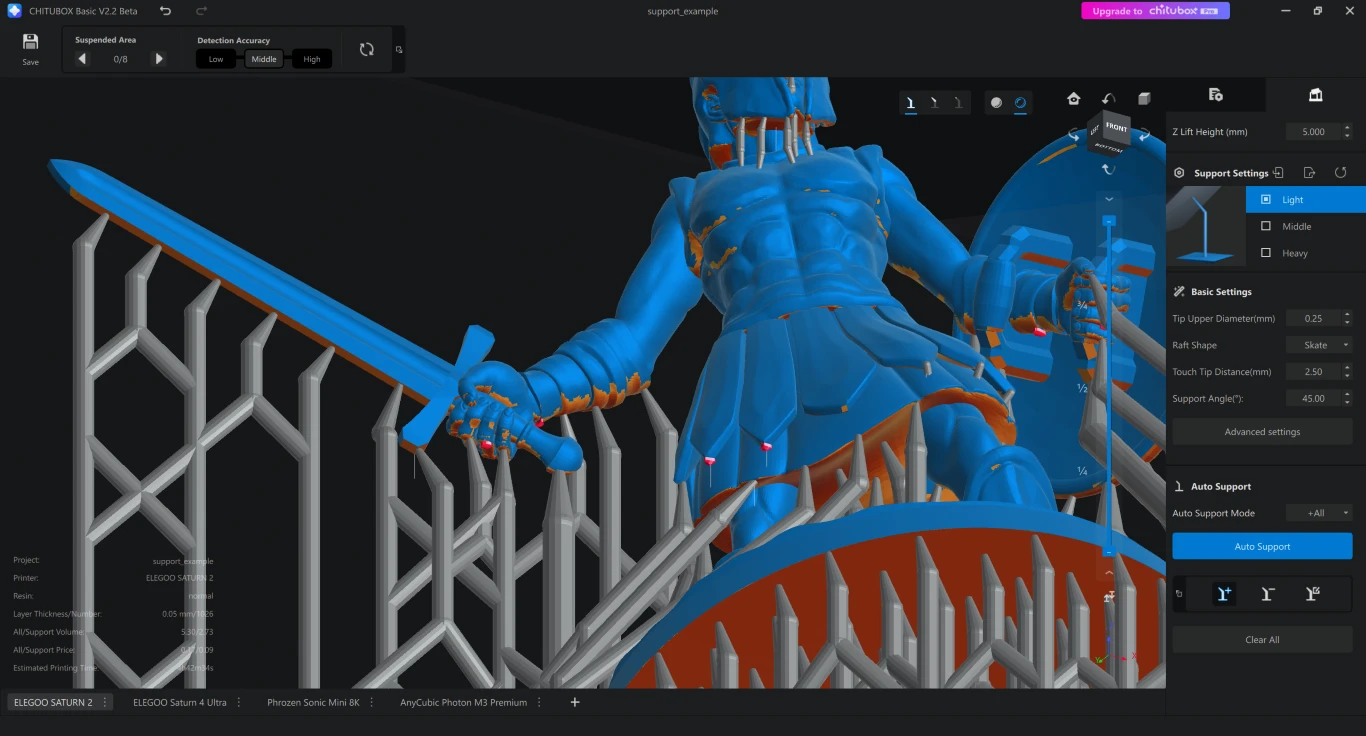Click the Tip Upper Diameter field
This screenshot has height=736, width=1366.
[1313, 319]
